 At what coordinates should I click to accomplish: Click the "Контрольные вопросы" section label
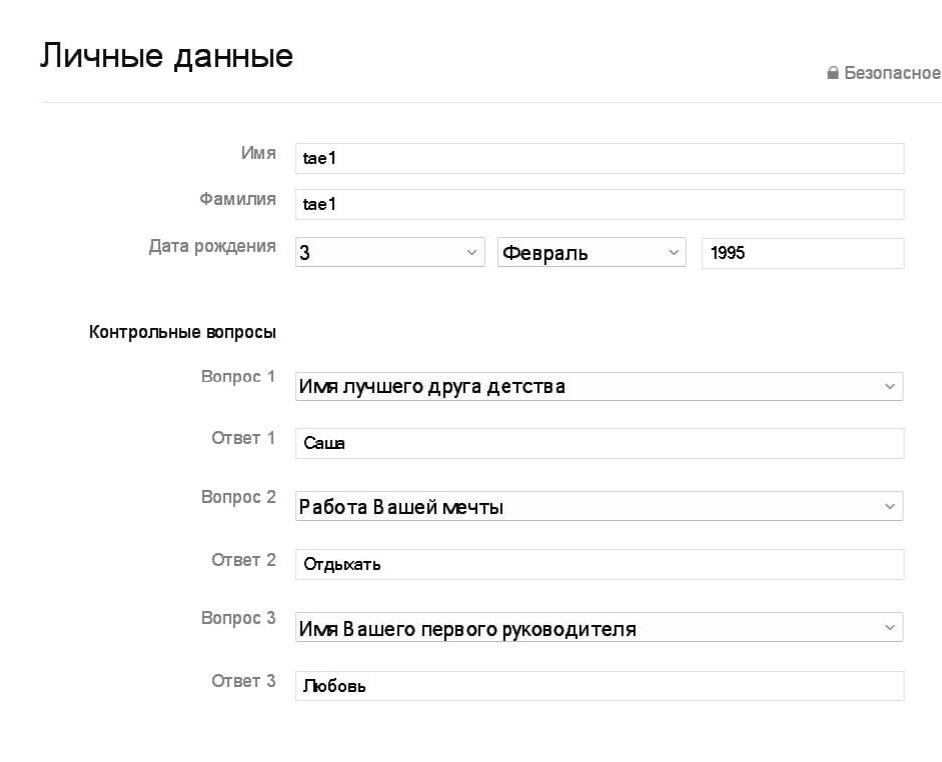(184, 331)
